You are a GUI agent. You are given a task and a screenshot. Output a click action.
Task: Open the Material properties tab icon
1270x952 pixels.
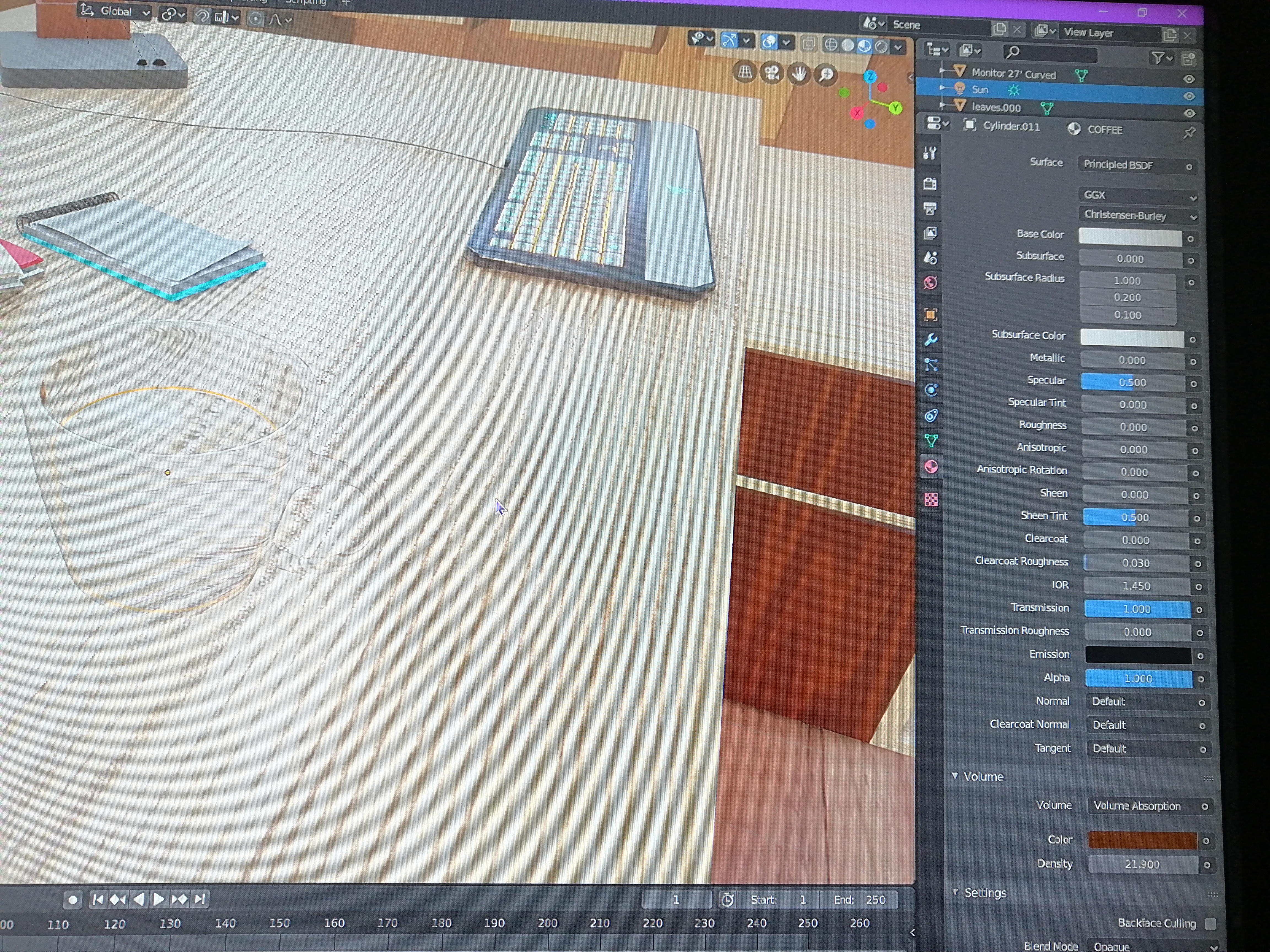[x=931, y=467]
